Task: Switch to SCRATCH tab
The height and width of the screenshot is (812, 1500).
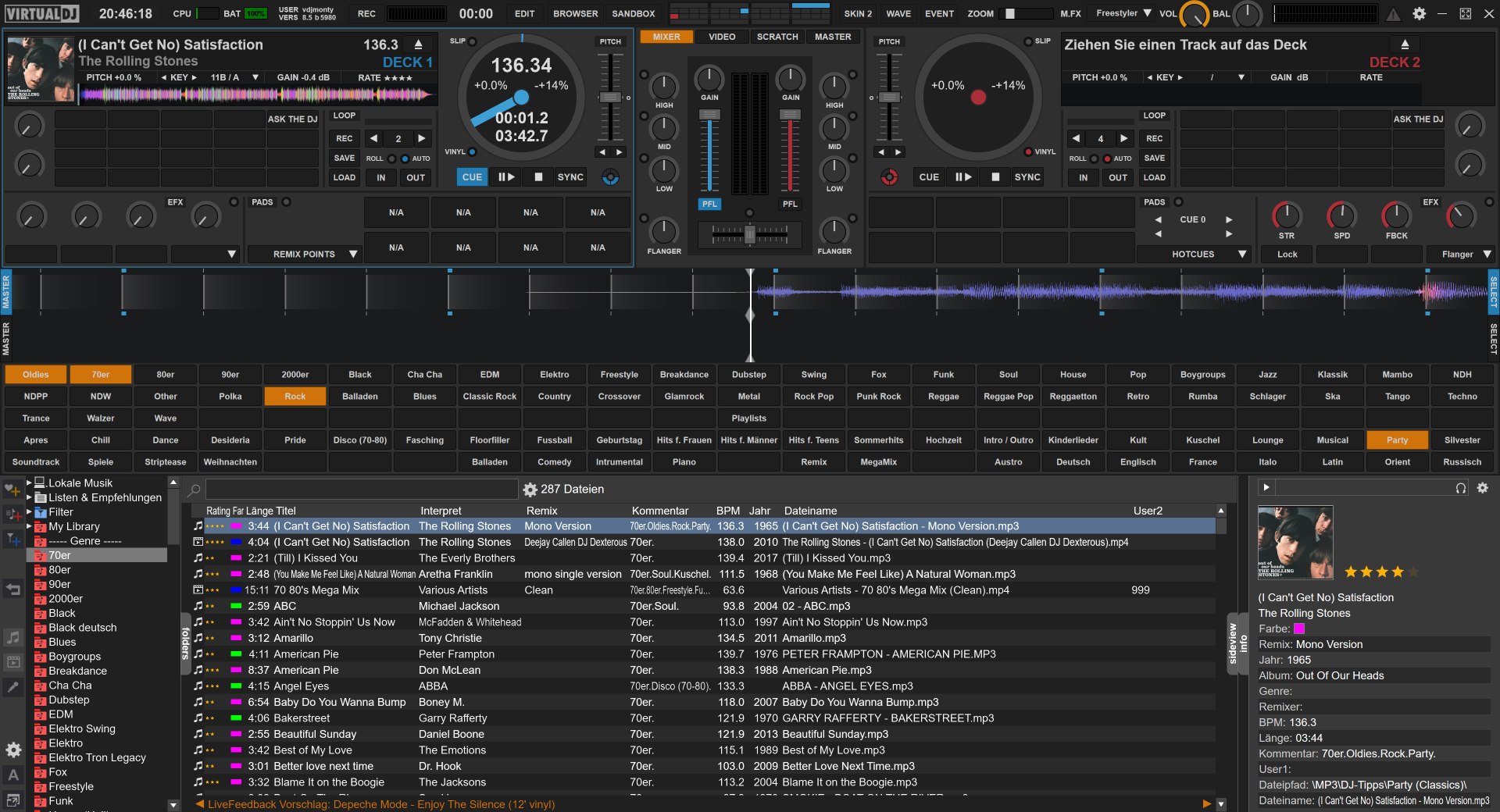Action: point(777,37)
